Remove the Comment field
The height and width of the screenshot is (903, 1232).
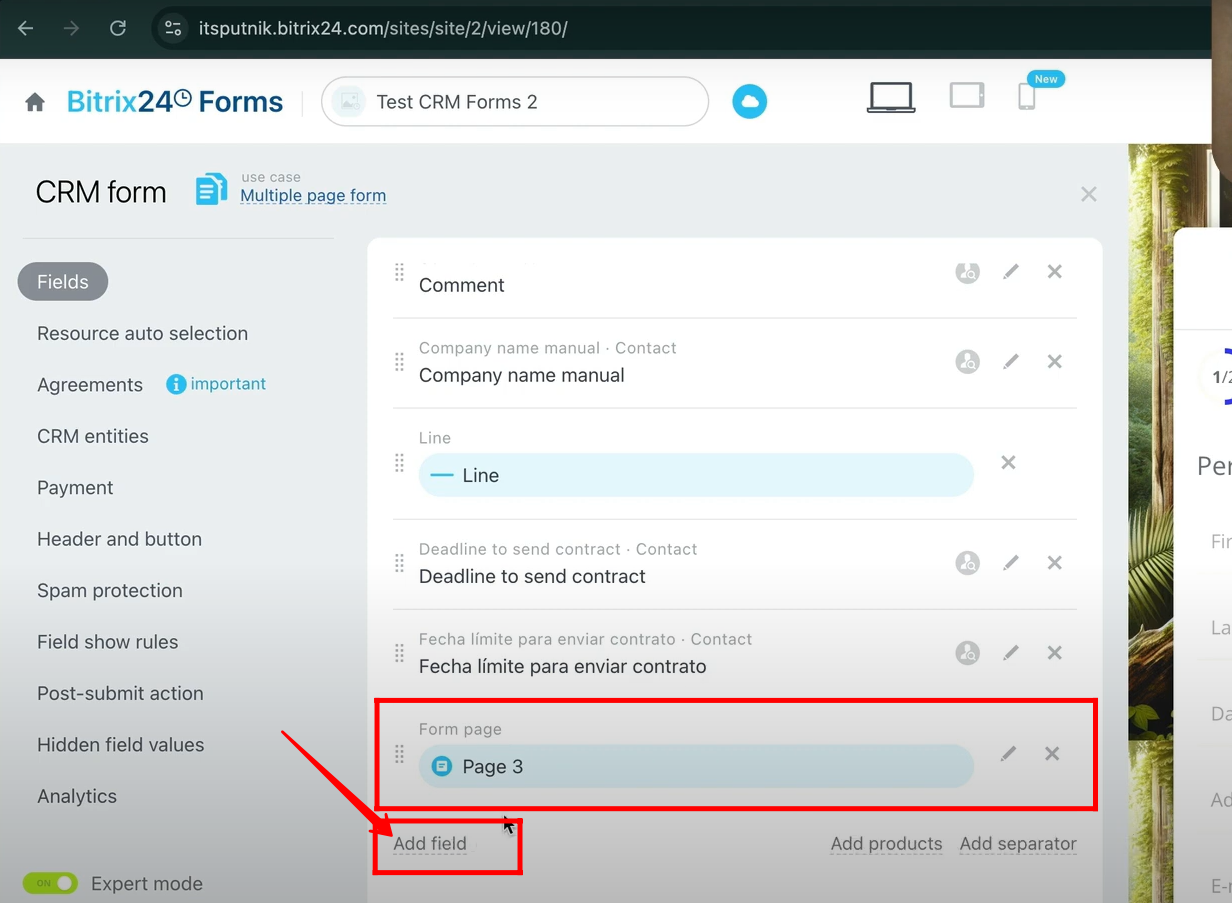coord(1054,271)
